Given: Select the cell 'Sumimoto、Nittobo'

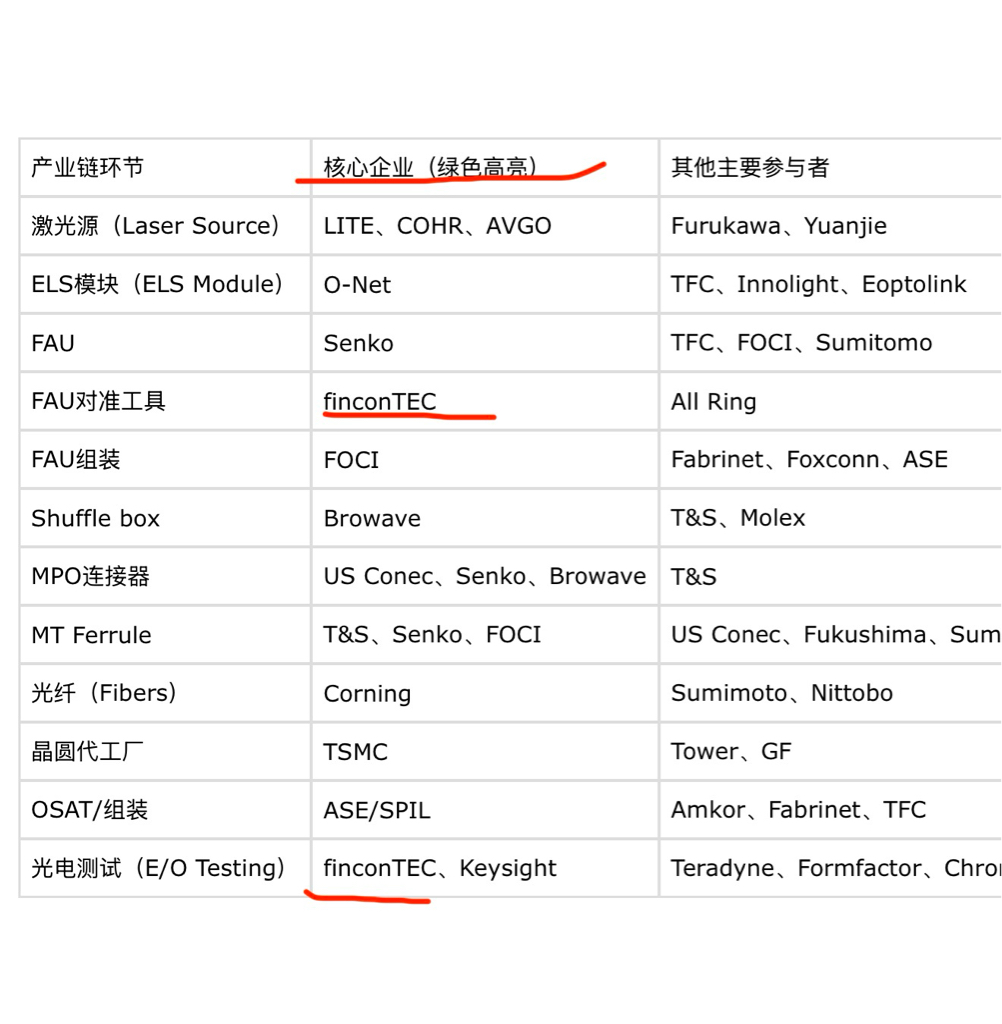Looking at the screenshot, I should click(831, 693).
